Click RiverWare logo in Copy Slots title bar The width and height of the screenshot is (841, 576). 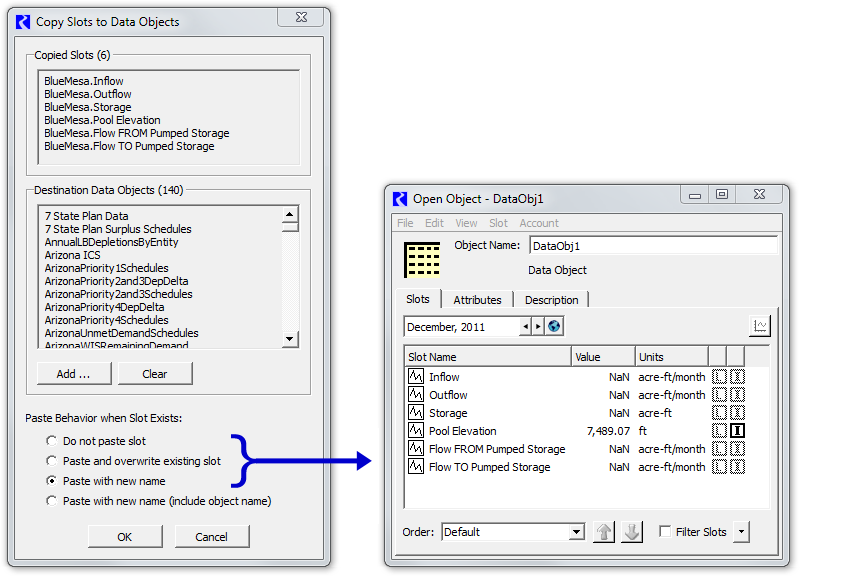click(x=23, y=22)
